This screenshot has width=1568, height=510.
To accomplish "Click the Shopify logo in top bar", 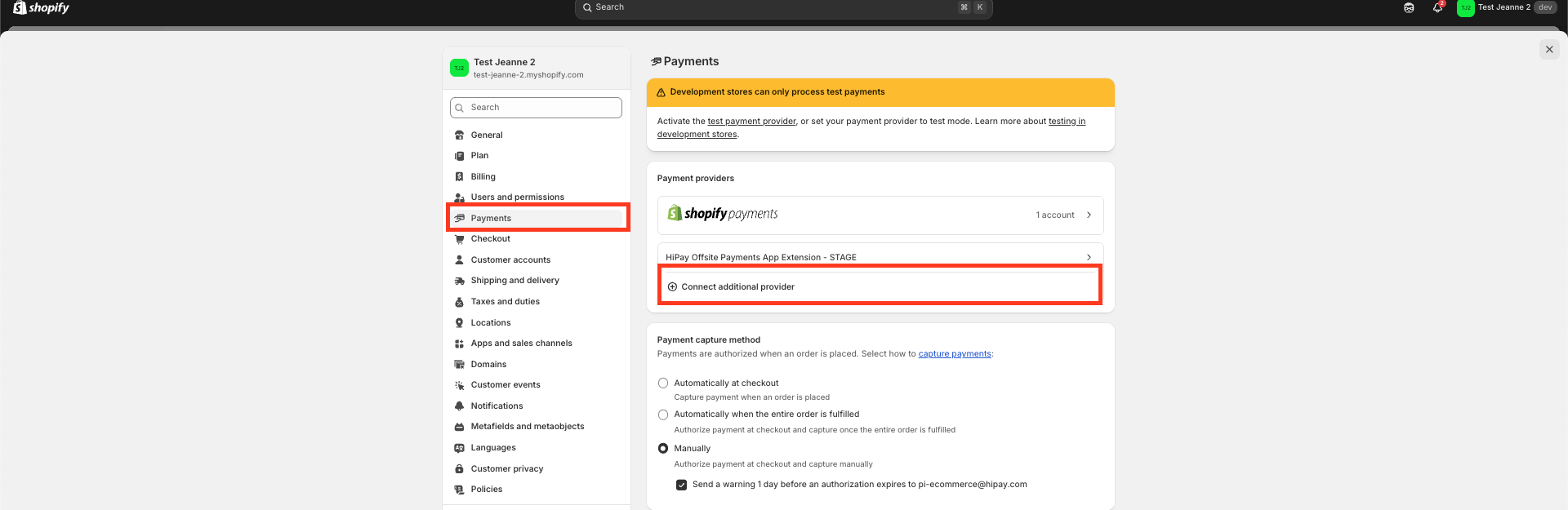I will click(41, 7).
